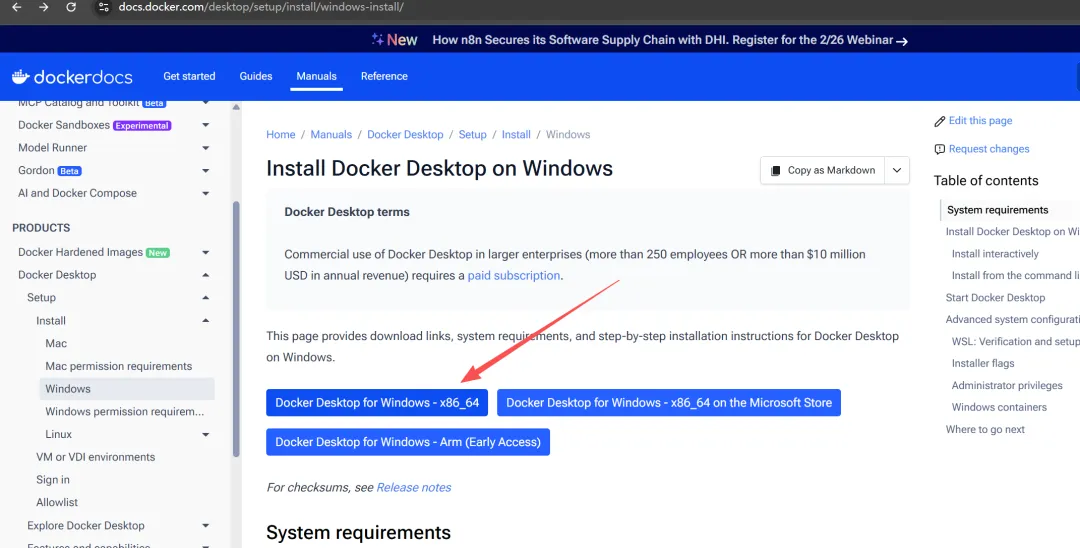This screenshot has width=1080, height=548.
Task: Collapse the Install sidebar section
Action: 205,321
